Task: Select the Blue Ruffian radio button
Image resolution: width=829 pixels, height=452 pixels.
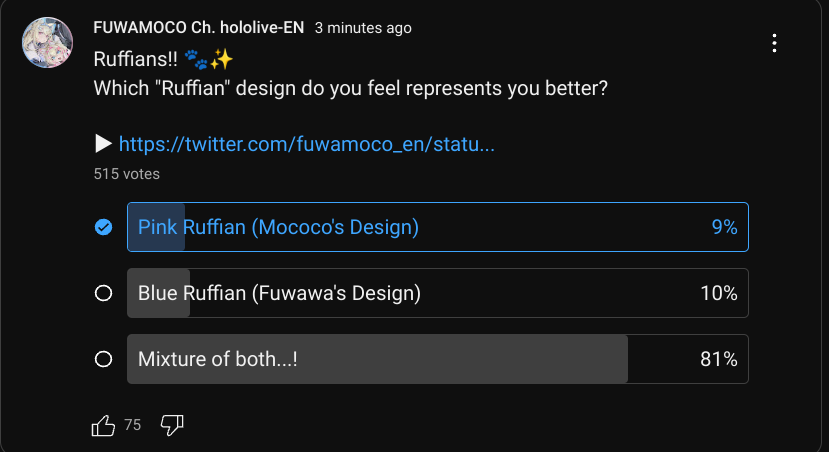Action: tap(102, 294)
